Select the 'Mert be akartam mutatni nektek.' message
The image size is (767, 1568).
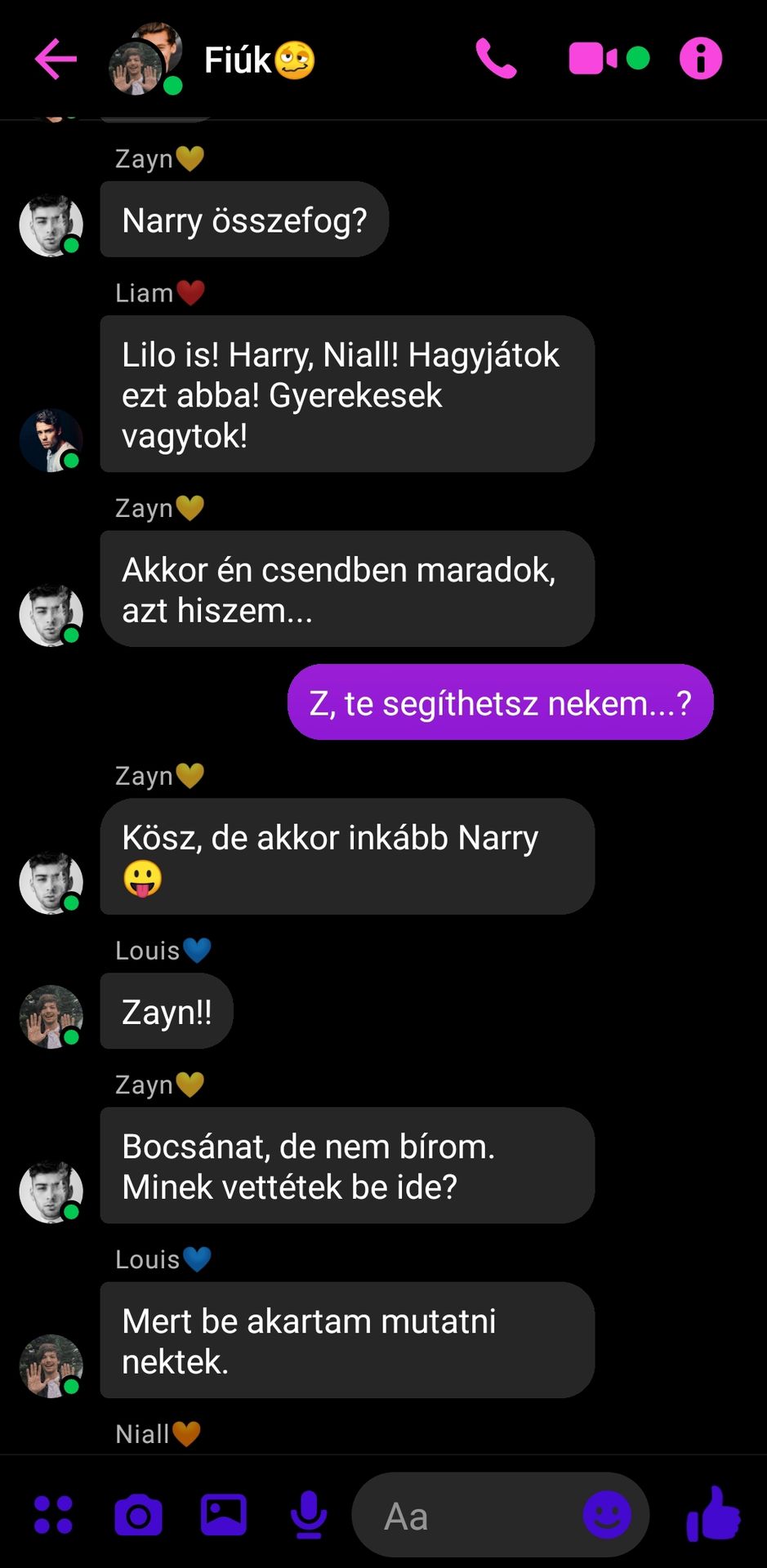pyautogui.click(x=347, y=1340)
